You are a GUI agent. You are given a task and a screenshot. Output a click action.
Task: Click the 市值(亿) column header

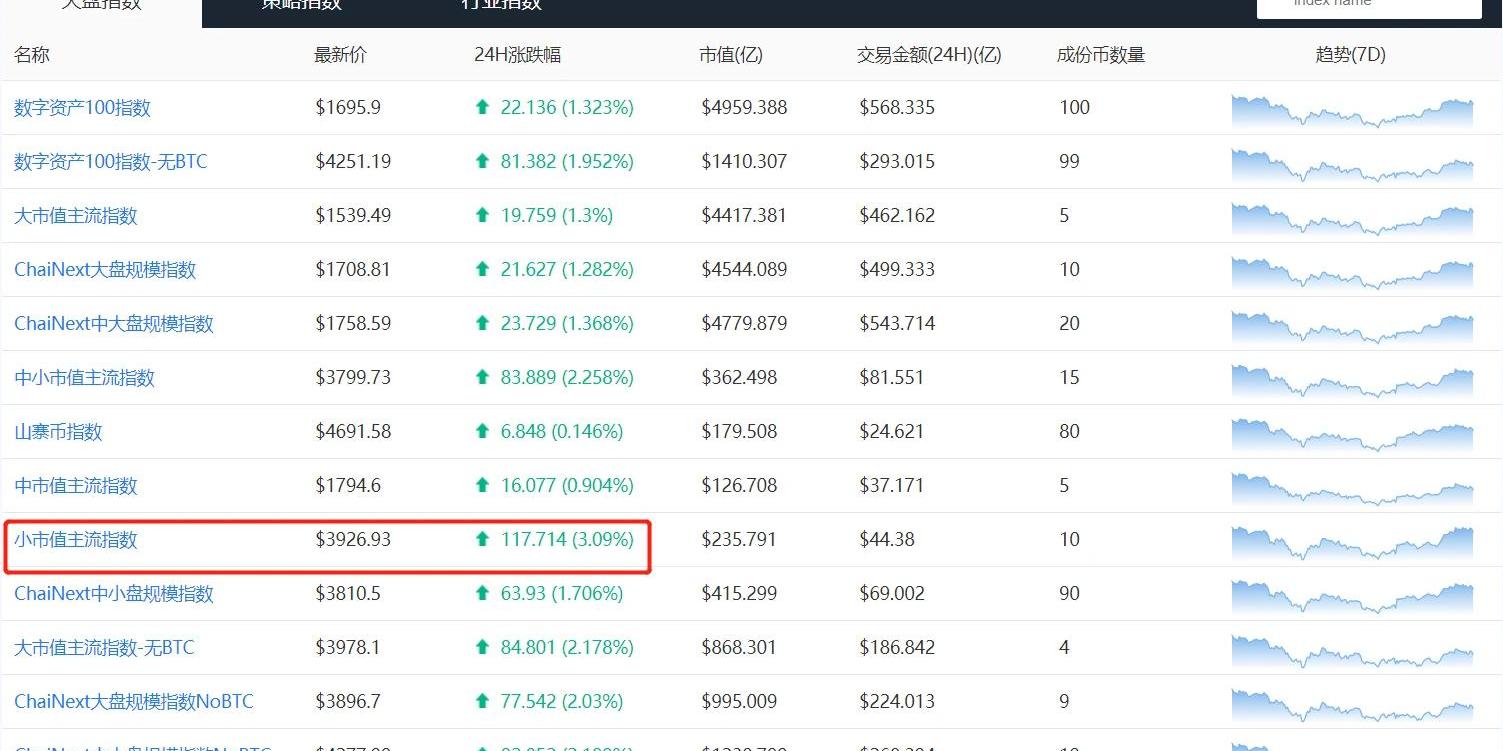coord(730,55)
